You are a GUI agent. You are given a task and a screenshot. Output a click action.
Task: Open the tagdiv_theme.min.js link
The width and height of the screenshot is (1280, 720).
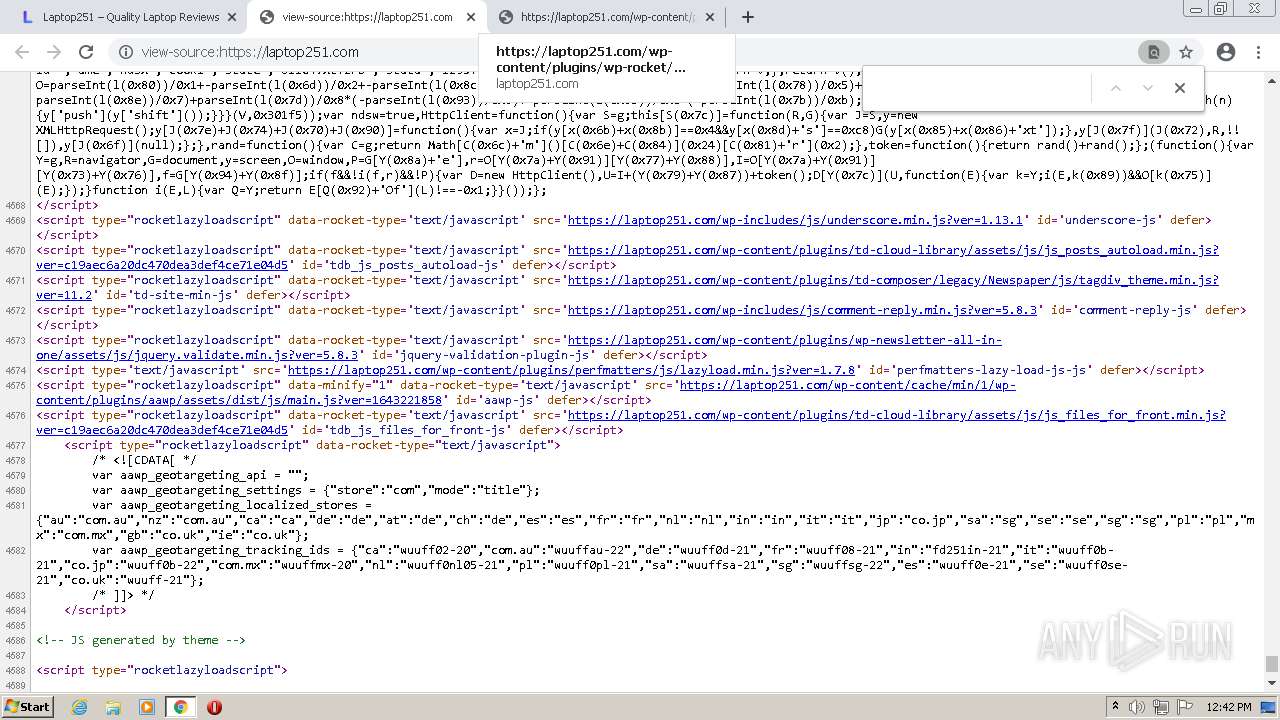(628, 287)
